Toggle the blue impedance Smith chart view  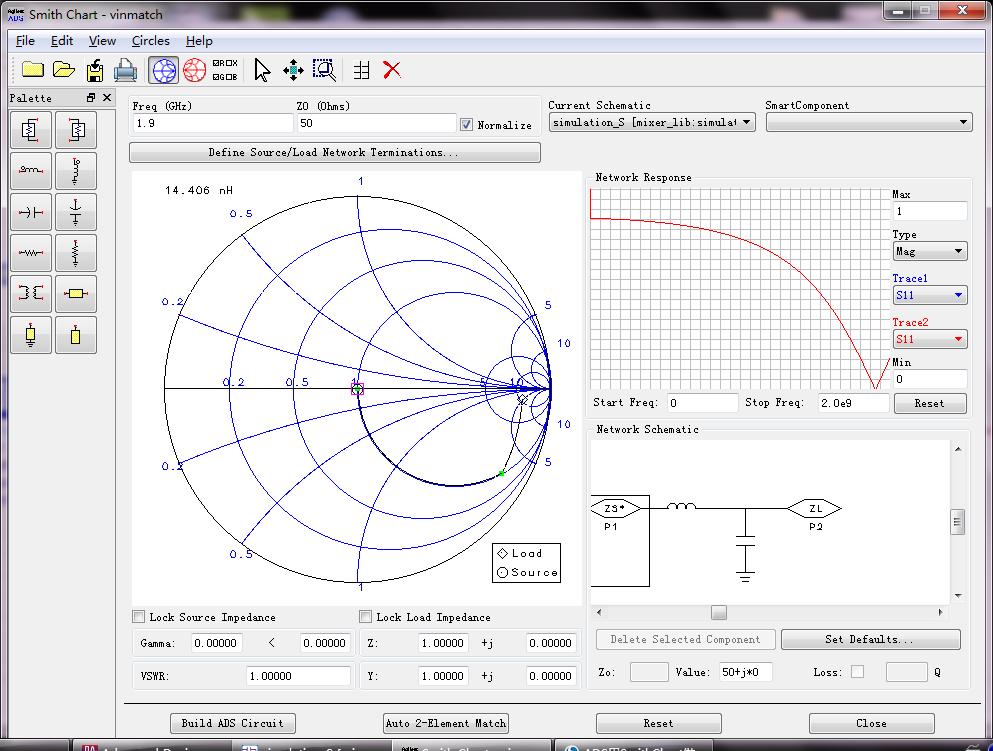(x=163, y=70)
